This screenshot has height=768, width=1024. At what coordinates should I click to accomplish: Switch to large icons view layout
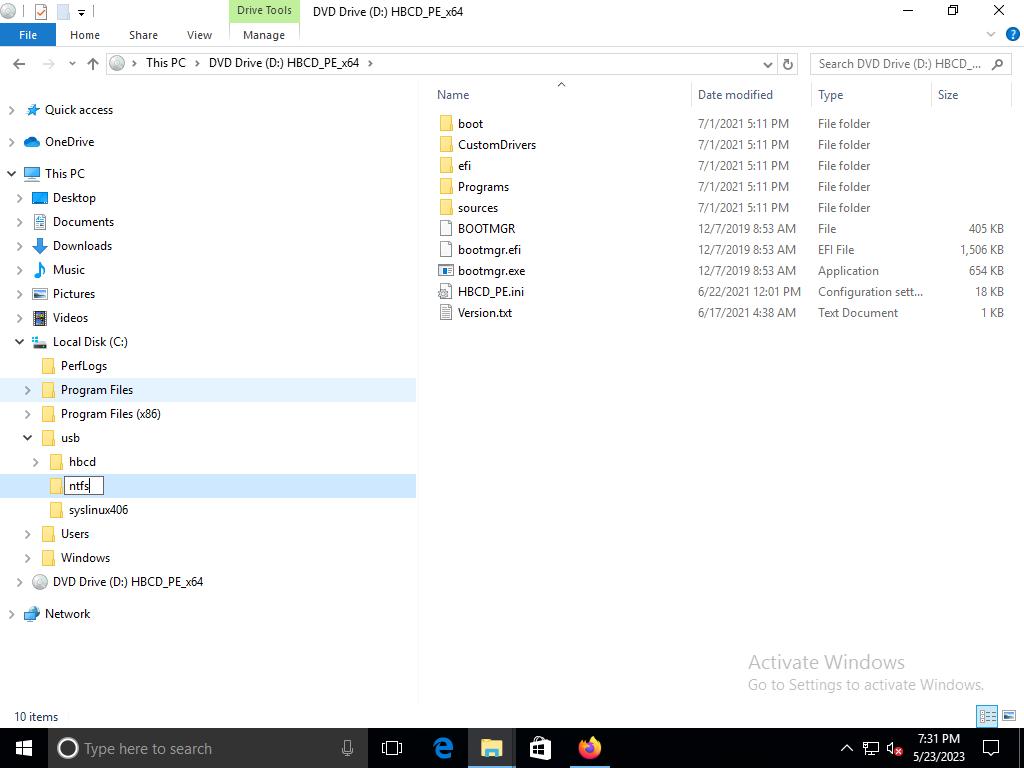click(1008, 716)
